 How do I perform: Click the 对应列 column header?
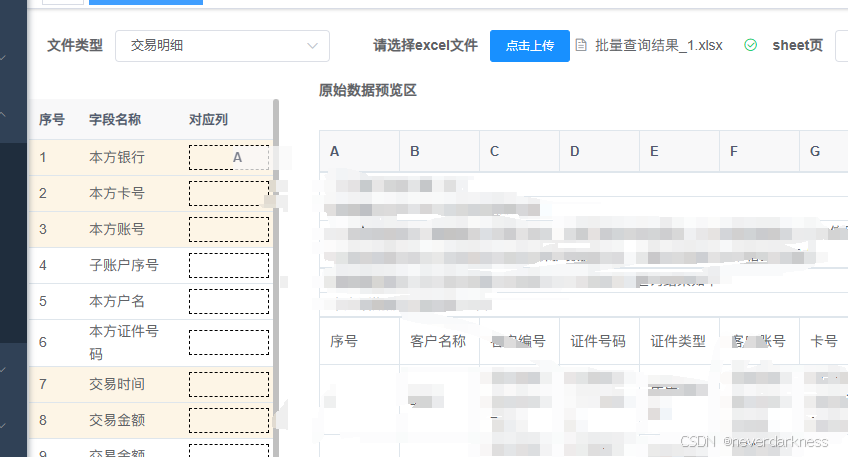pos(208,120)
